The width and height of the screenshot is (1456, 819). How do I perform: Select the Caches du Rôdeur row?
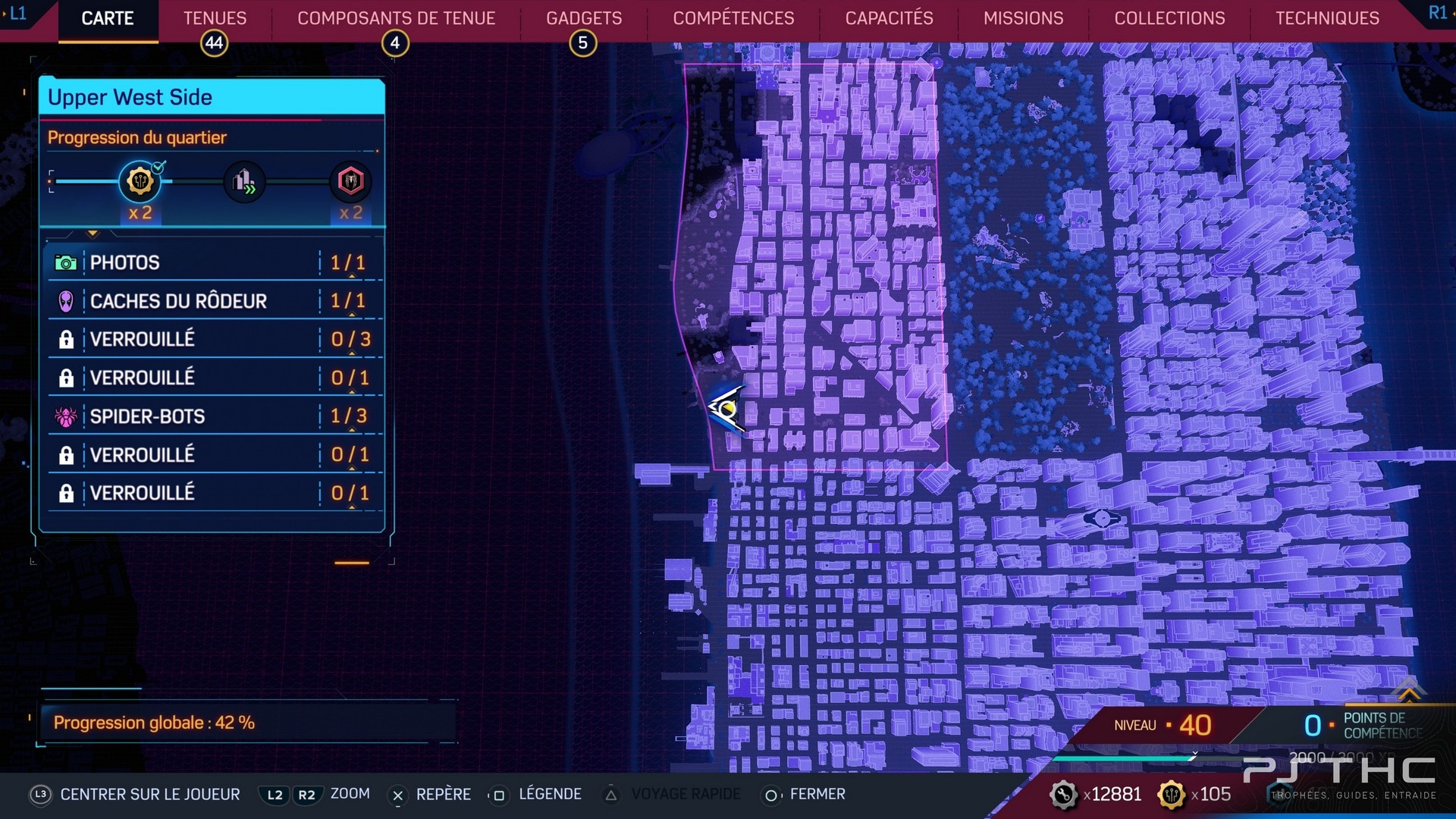[x=215, y=301]
